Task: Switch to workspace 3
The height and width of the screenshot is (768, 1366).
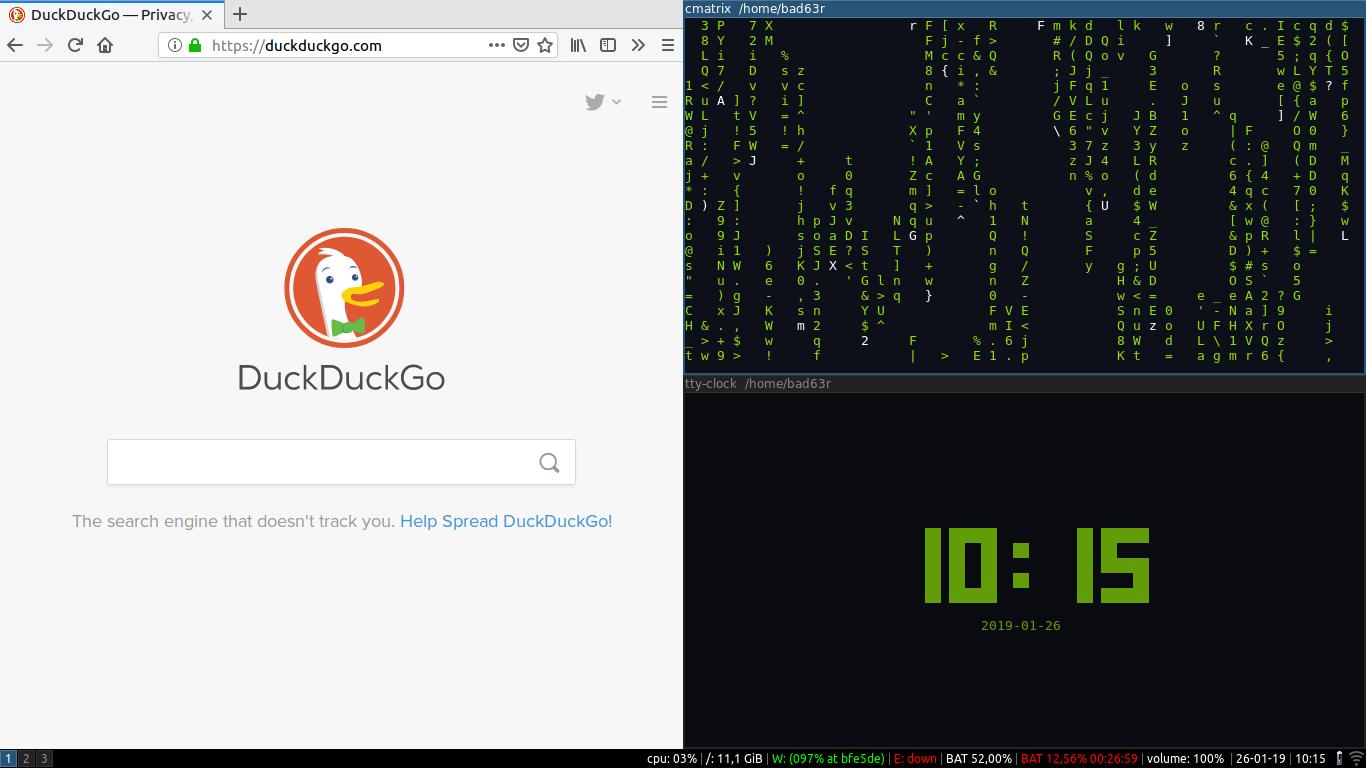Action: (44, 759)
